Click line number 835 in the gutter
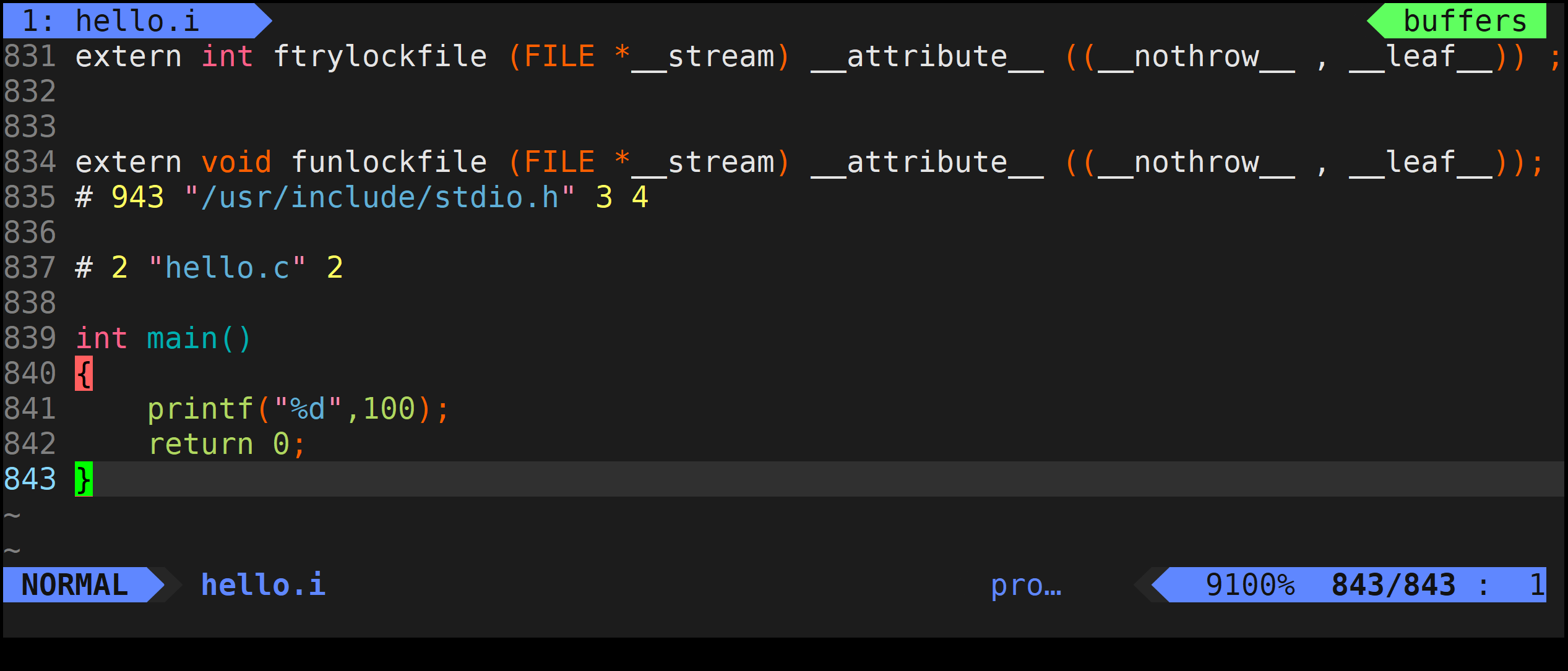The width and height of the screenshot is (1568, 671). coord(30,197)
